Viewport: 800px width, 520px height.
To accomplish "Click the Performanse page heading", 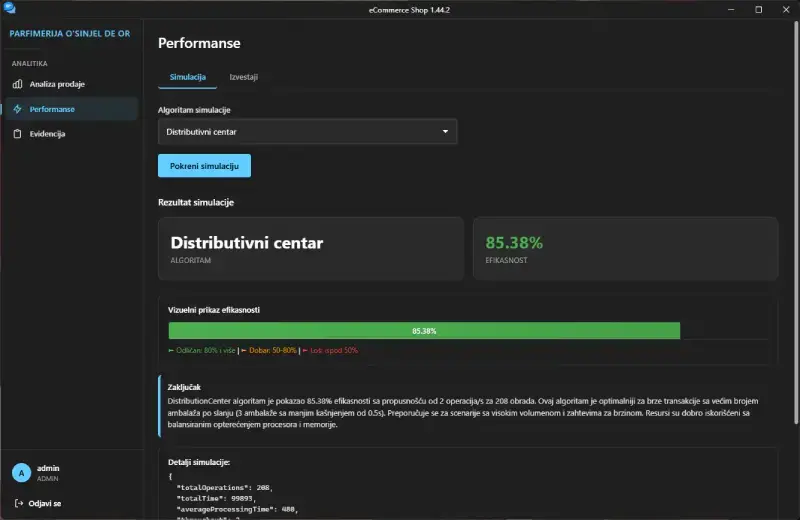I will 199,43.
